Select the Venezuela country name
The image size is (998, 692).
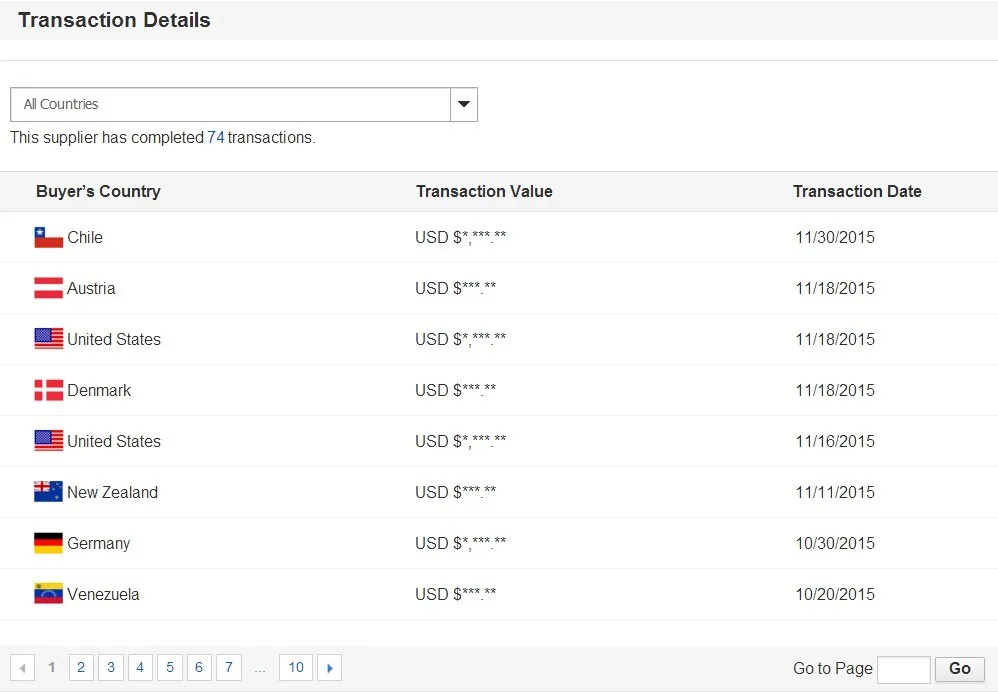(x=103, y=594)
